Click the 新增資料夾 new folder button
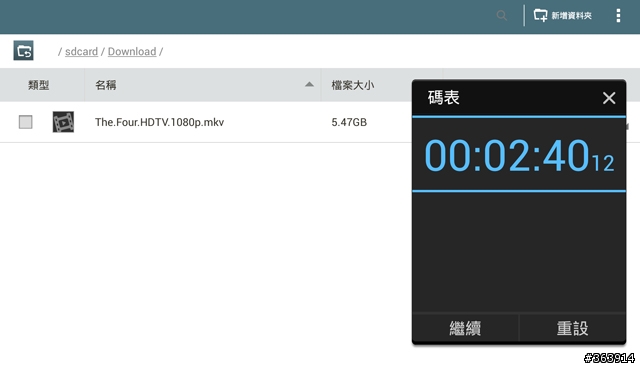Image resolution: width=640 pixels, height=366 pixels. click(x=562, y=16)
